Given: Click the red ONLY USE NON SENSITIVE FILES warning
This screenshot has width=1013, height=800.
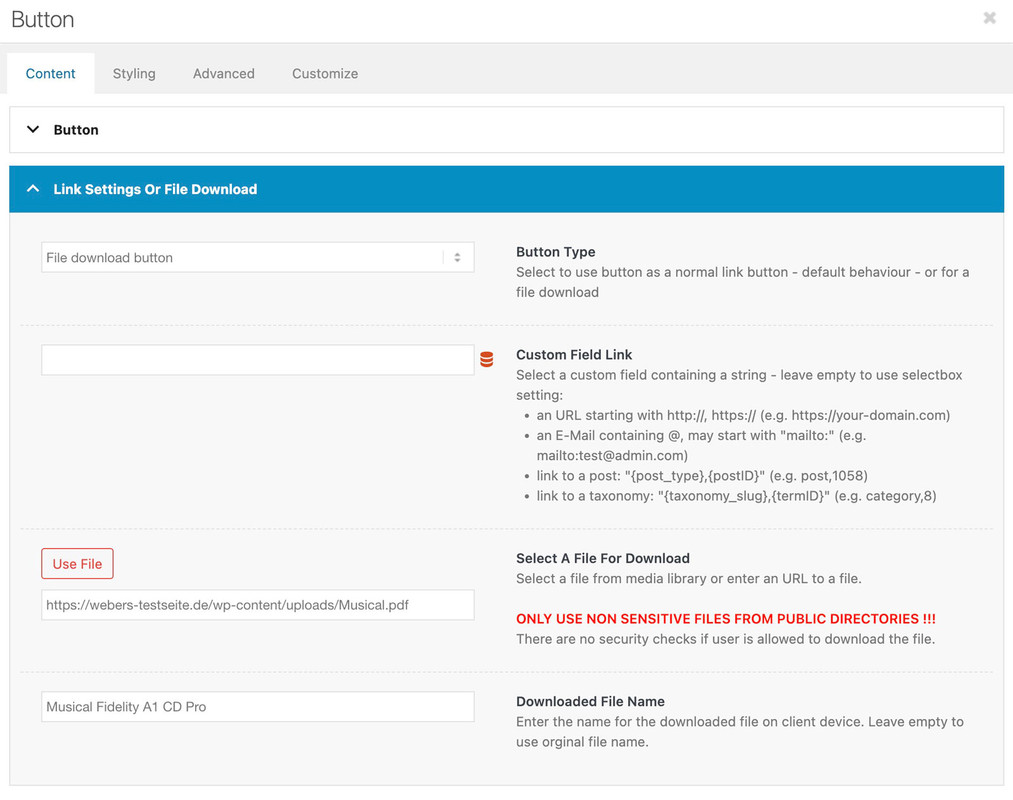Looking at the screenshot, I should point(726,619).
